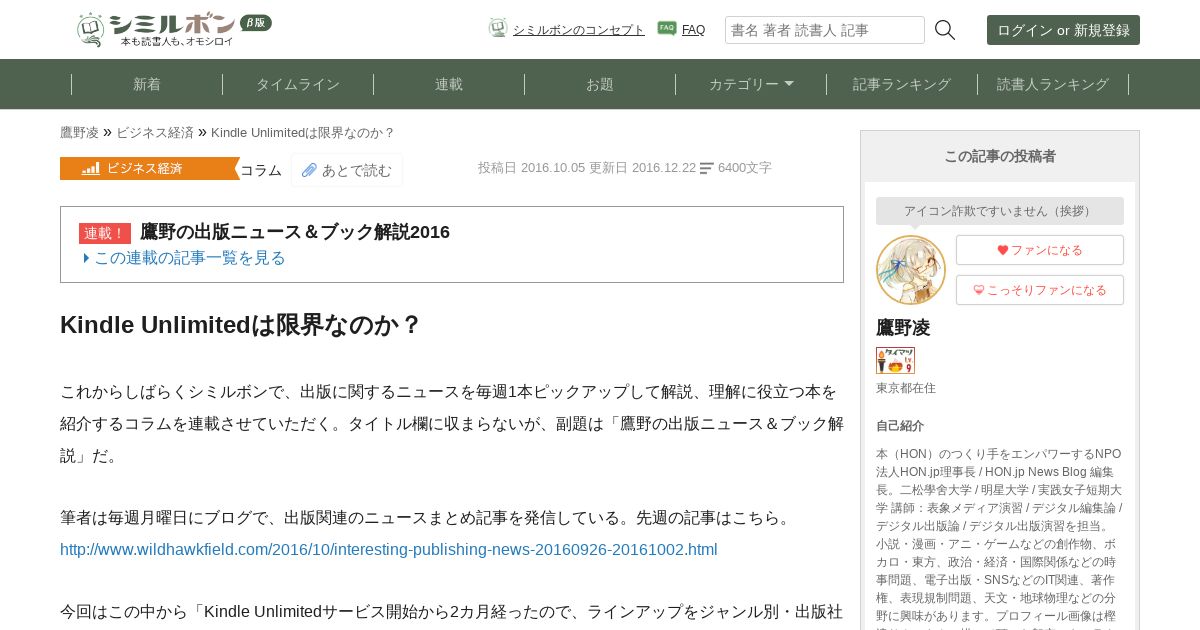
Task: Click the 6400文字 character count
Action: 745,168
